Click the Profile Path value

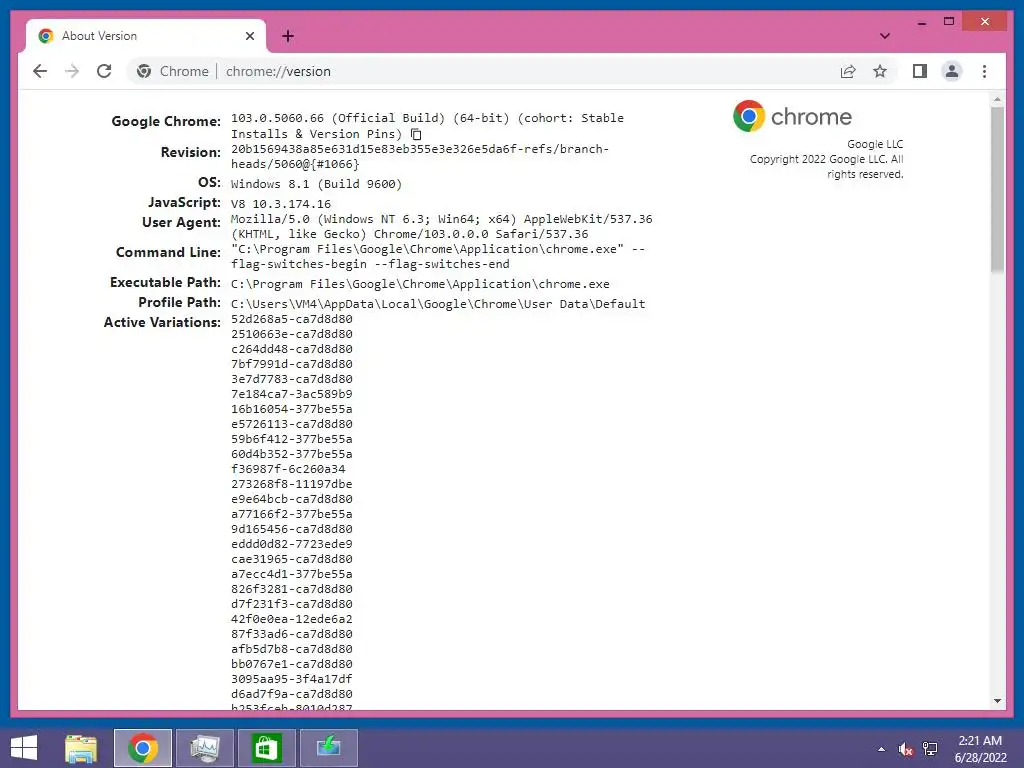pyautogui.click(x=438, y=304)
